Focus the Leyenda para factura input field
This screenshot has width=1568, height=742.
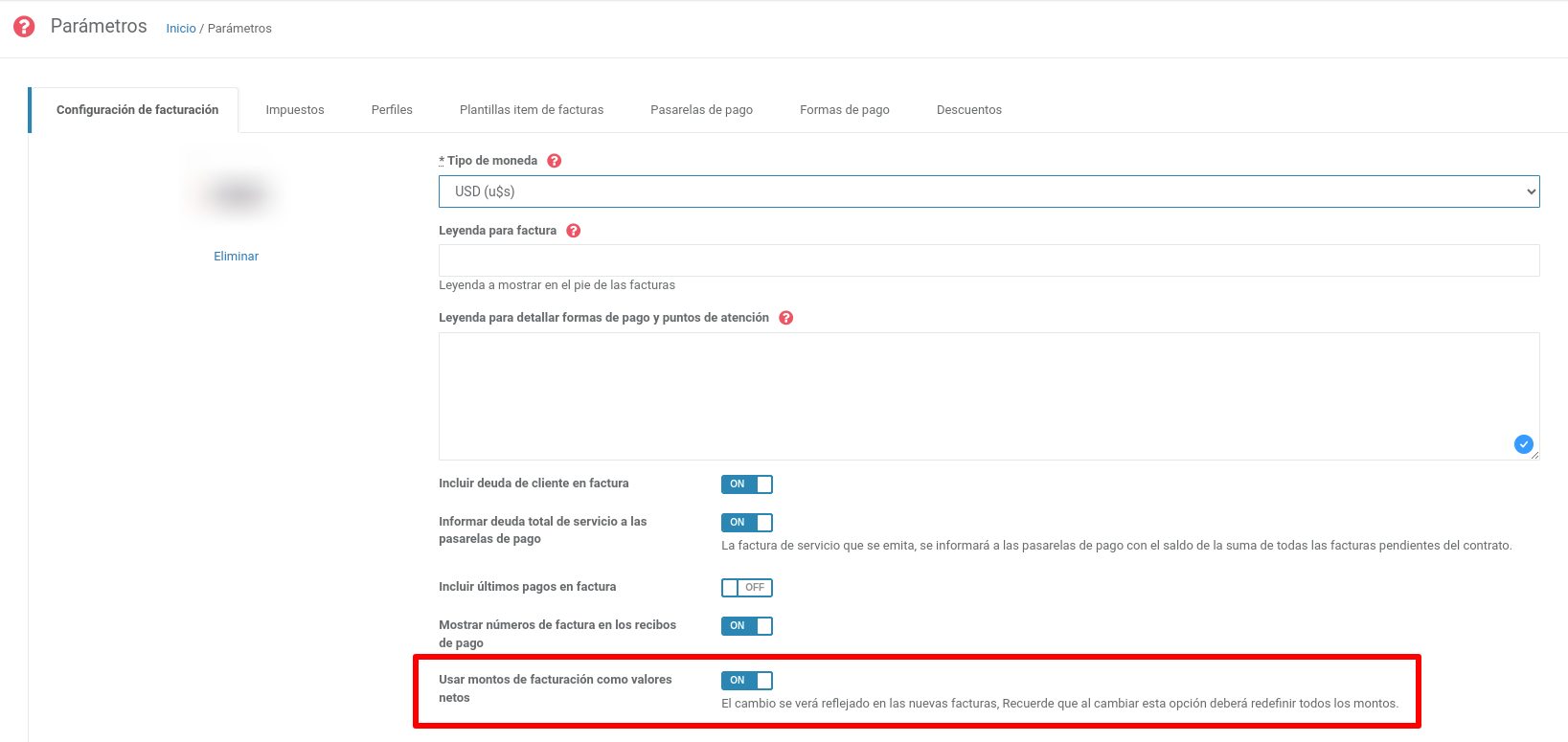[989, 260]
